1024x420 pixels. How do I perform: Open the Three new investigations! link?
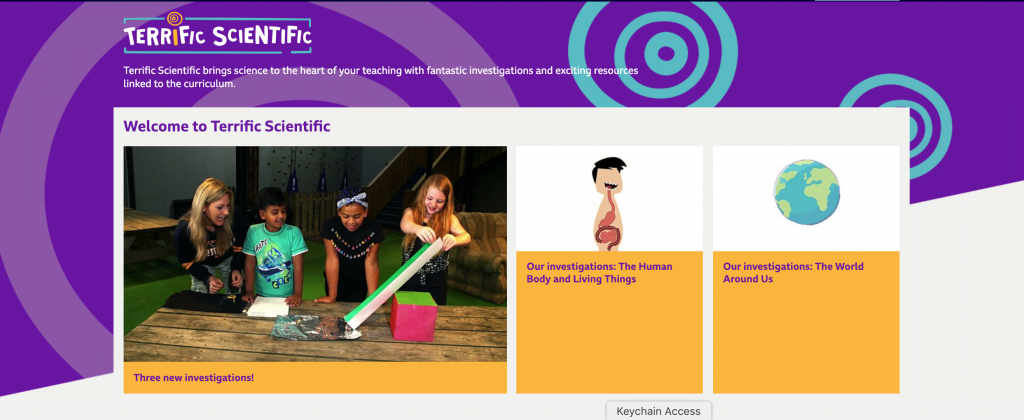click(193, 378)
